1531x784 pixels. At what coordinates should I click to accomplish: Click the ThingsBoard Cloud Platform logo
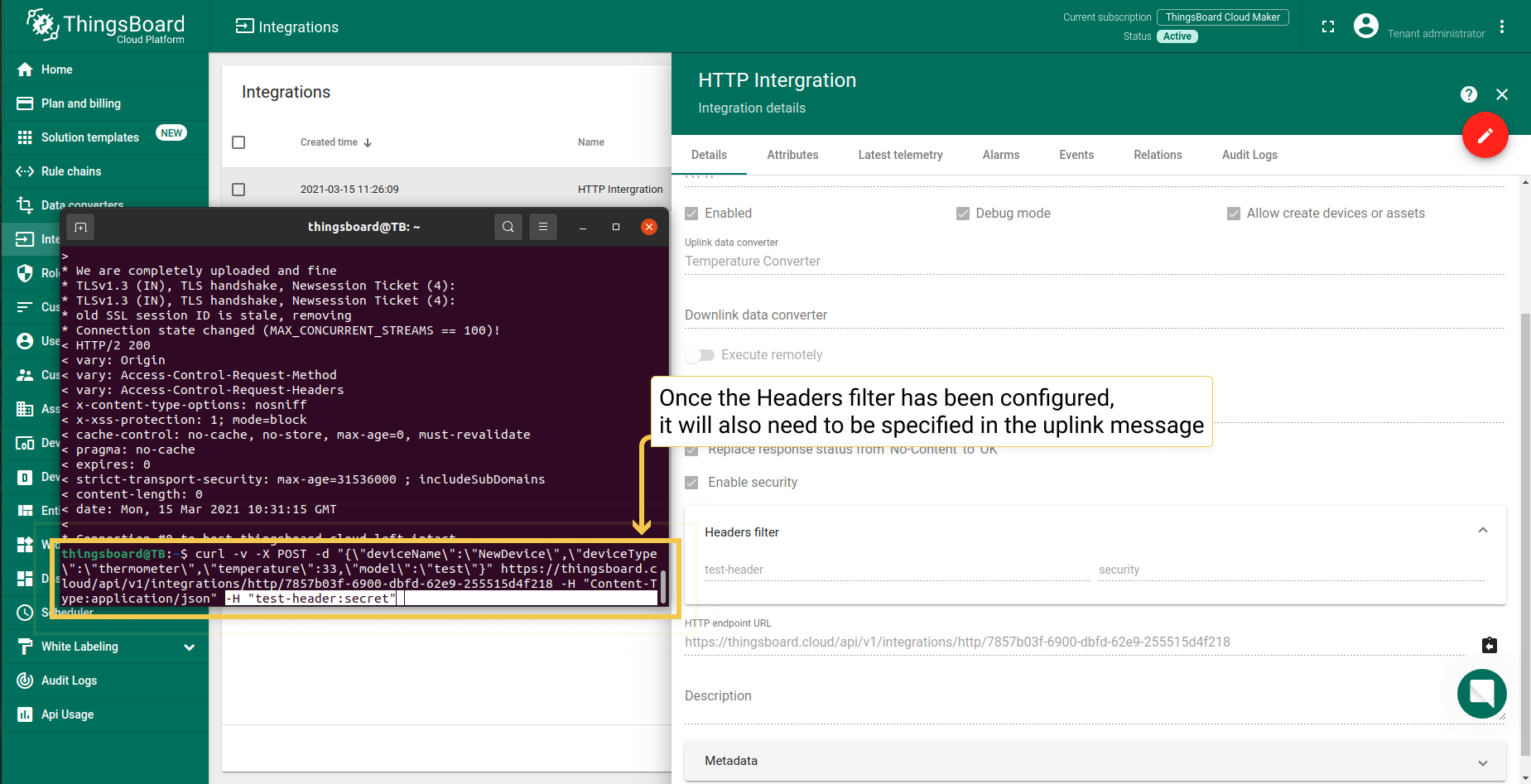pos(105,26)
